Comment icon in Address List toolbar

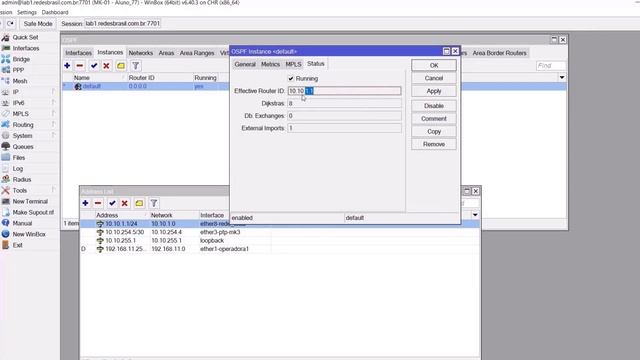coord(139,203)
